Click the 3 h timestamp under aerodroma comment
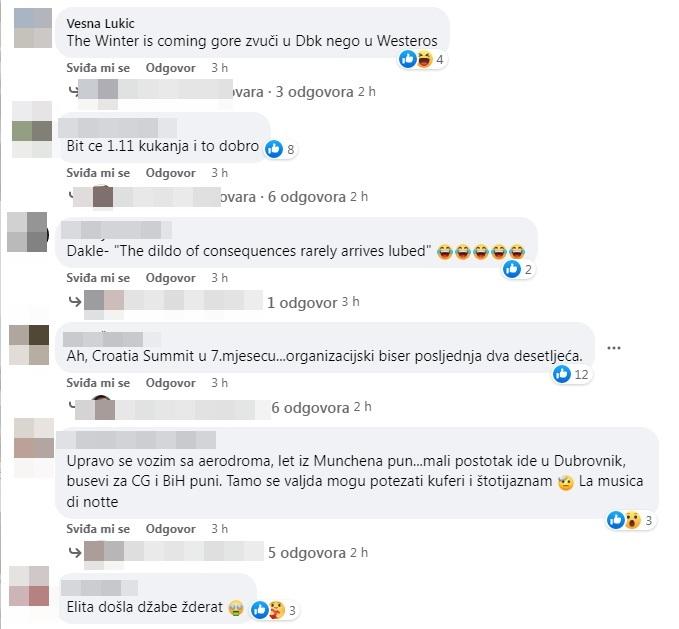Image resolution: width=679 pixels, height=629 pixels. (220, 529)
